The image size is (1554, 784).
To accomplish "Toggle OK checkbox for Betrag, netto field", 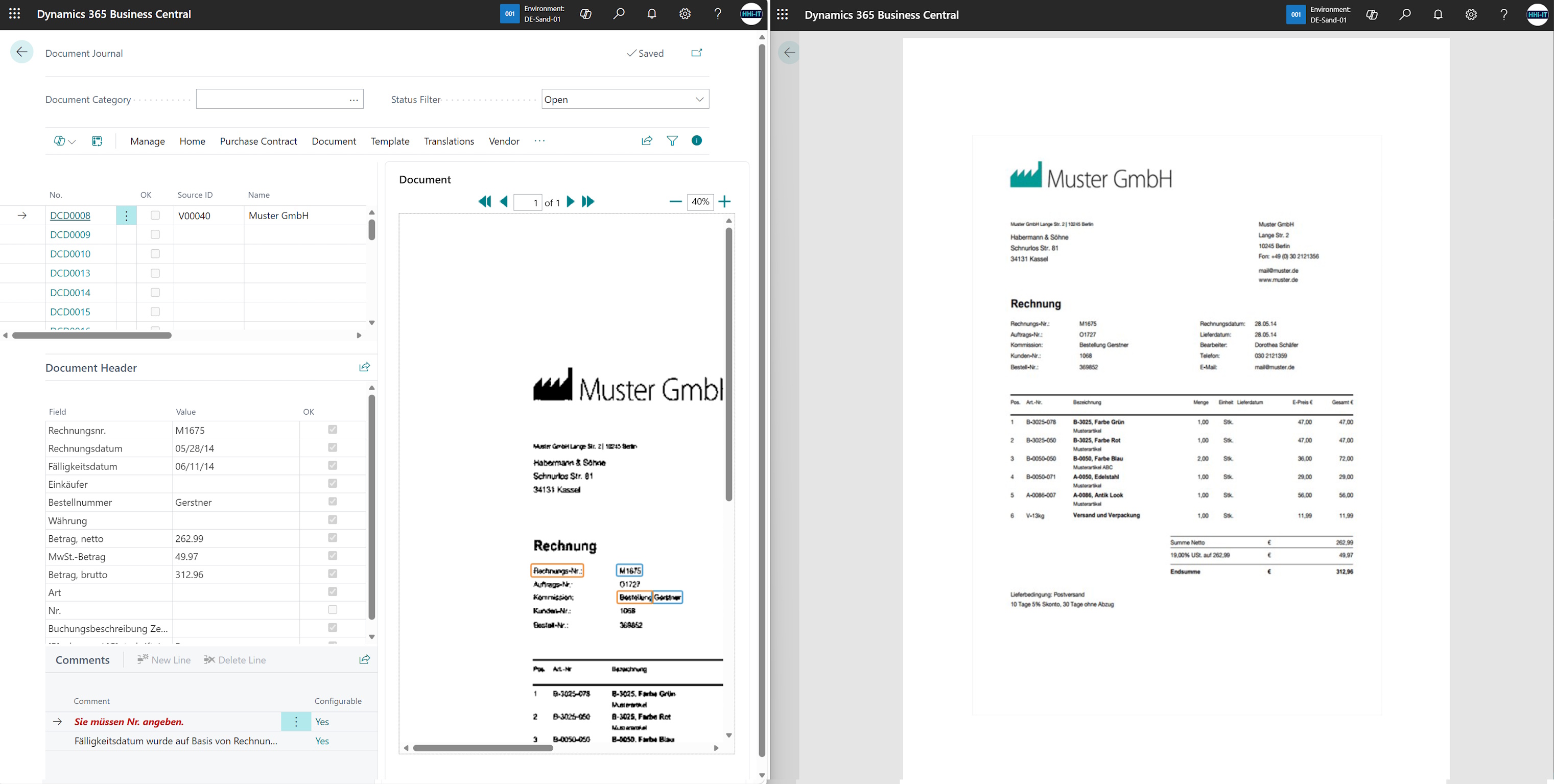I will (x=333, y=538).
